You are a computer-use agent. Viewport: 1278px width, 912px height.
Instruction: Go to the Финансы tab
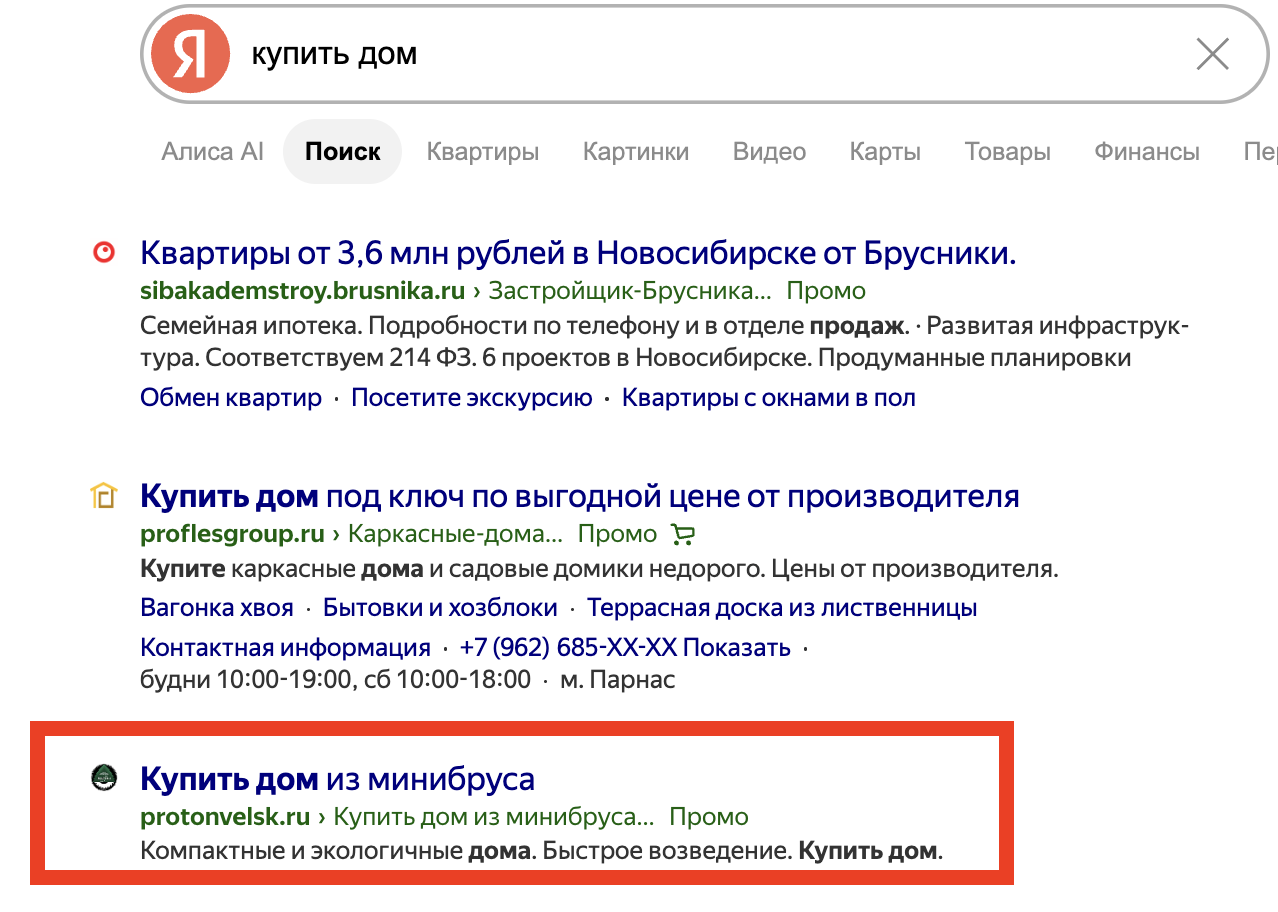(x=1147, y=152)
